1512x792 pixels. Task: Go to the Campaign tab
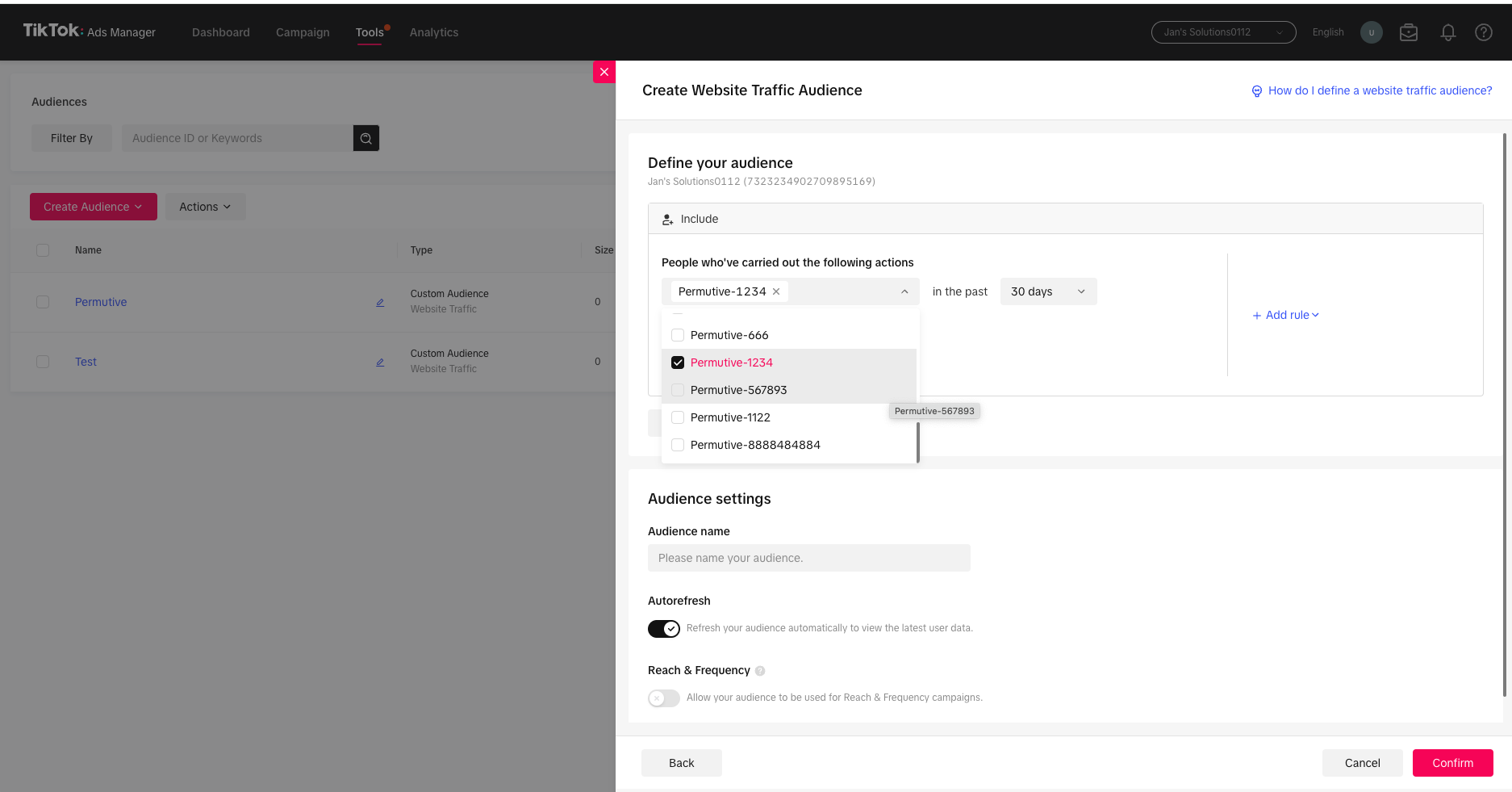click(303, 32)
